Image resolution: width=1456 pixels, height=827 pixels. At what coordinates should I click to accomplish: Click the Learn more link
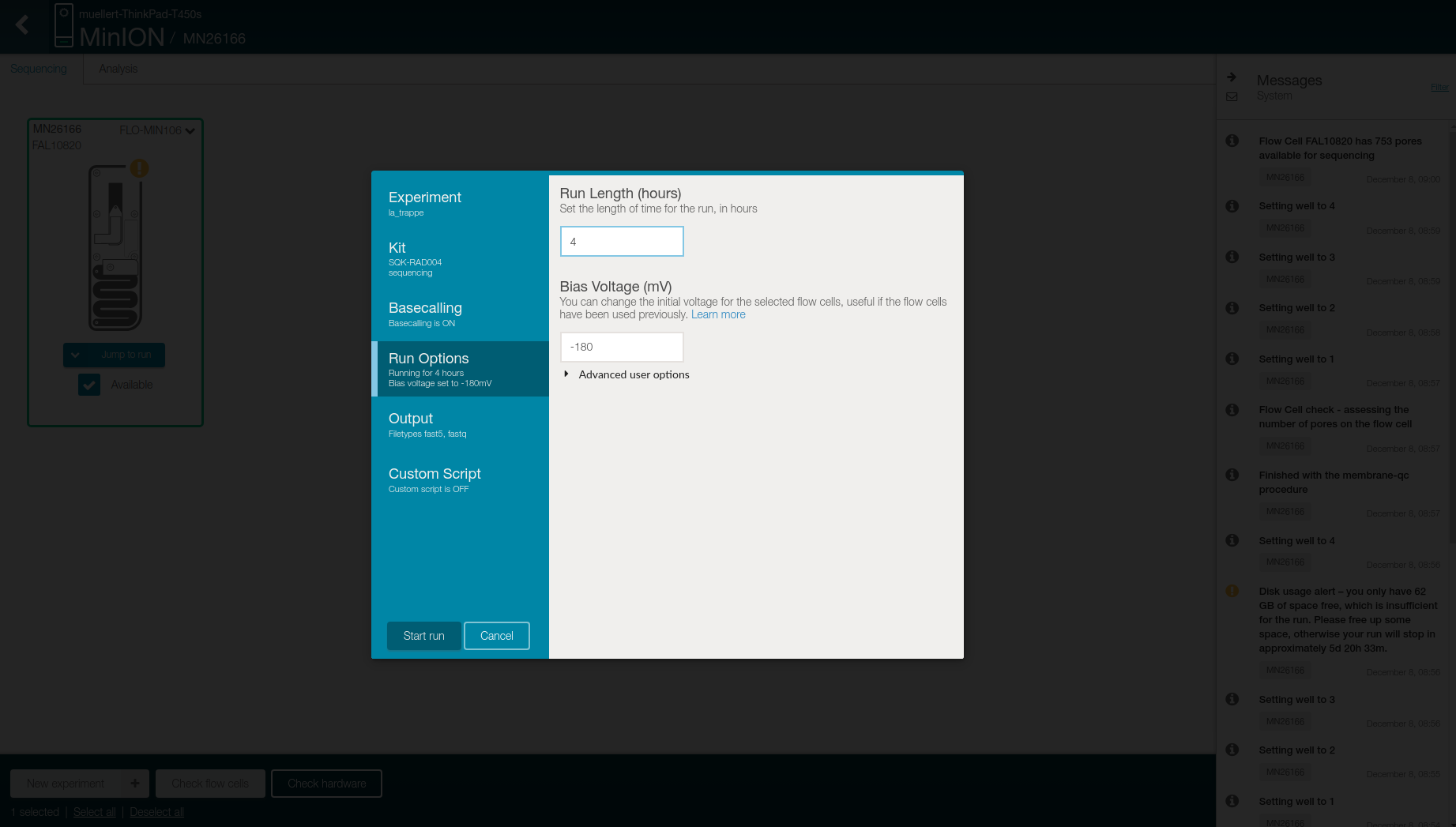point(717,314)
